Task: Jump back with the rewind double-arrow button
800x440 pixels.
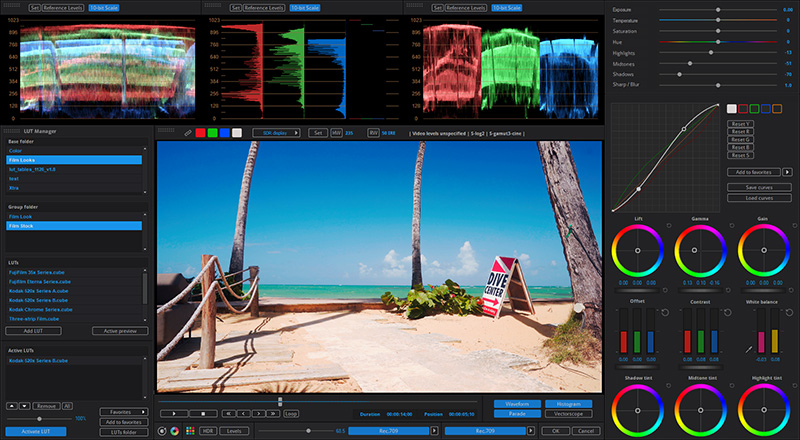Action: click(x=229, y=413)
